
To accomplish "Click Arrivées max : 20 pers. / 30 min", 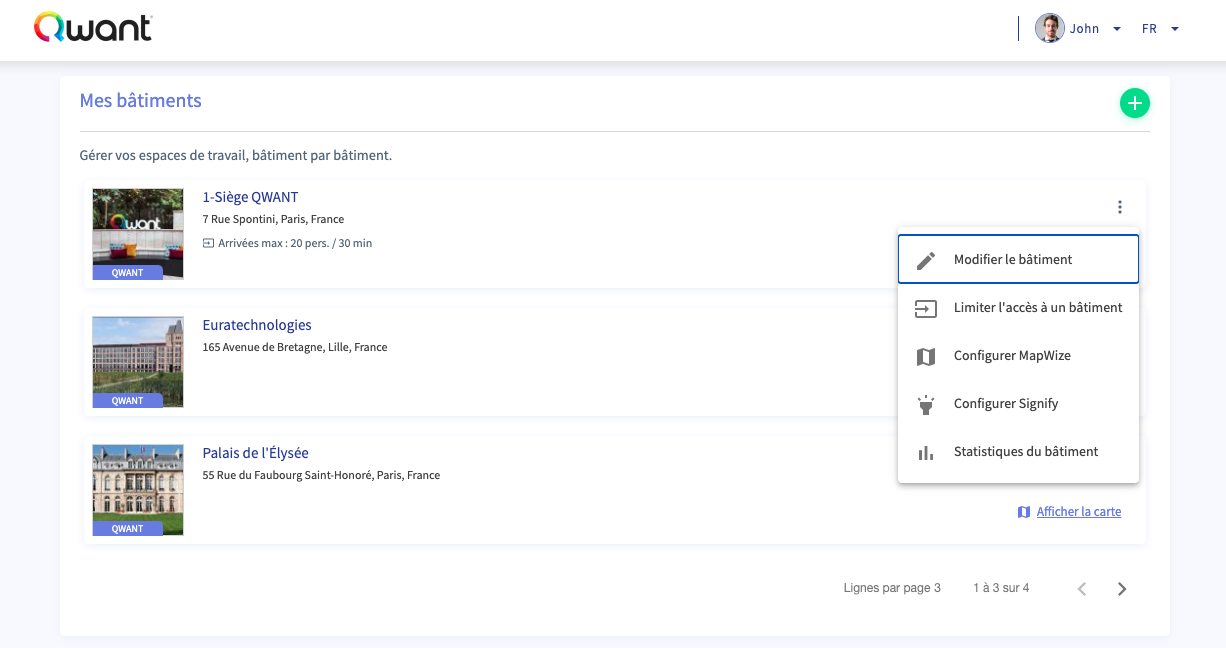I will [x=295, y=243].
